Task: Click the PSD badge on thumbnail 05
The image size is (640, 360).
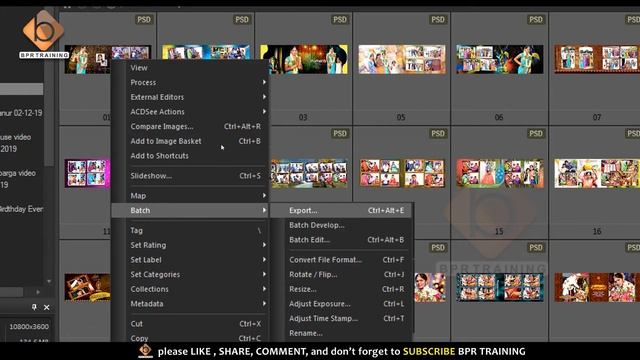Action: tap(438, 20)
